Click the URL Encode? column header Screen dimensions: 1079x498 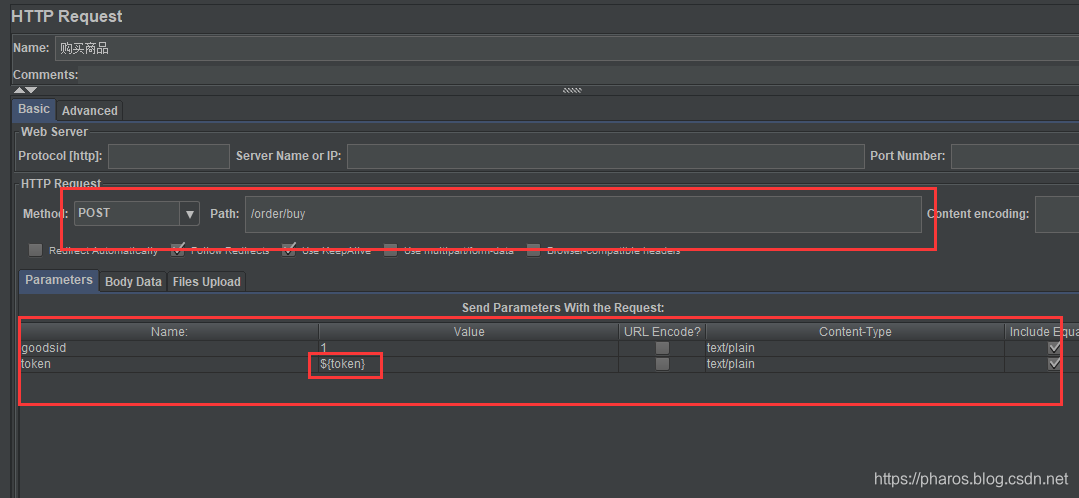coord(662,332)
